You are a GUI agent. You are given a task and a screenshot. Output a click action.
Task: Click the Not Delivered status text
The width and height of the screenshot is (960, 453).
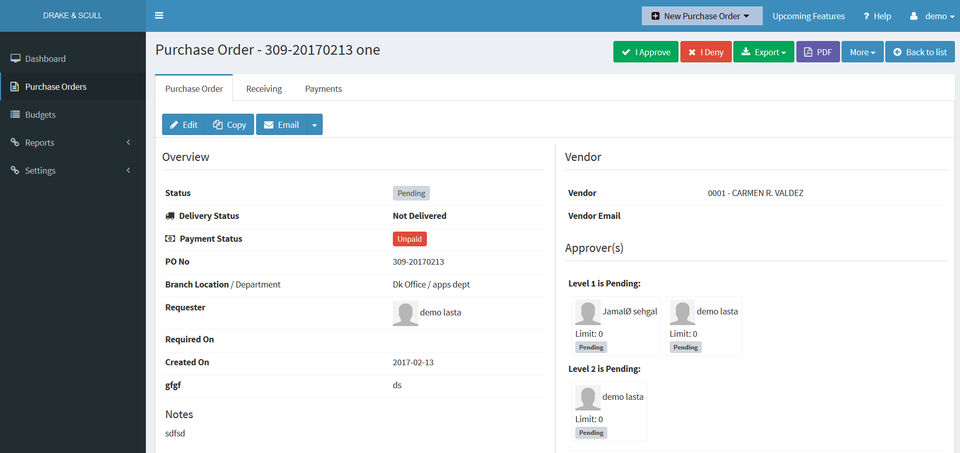(419, 216)
